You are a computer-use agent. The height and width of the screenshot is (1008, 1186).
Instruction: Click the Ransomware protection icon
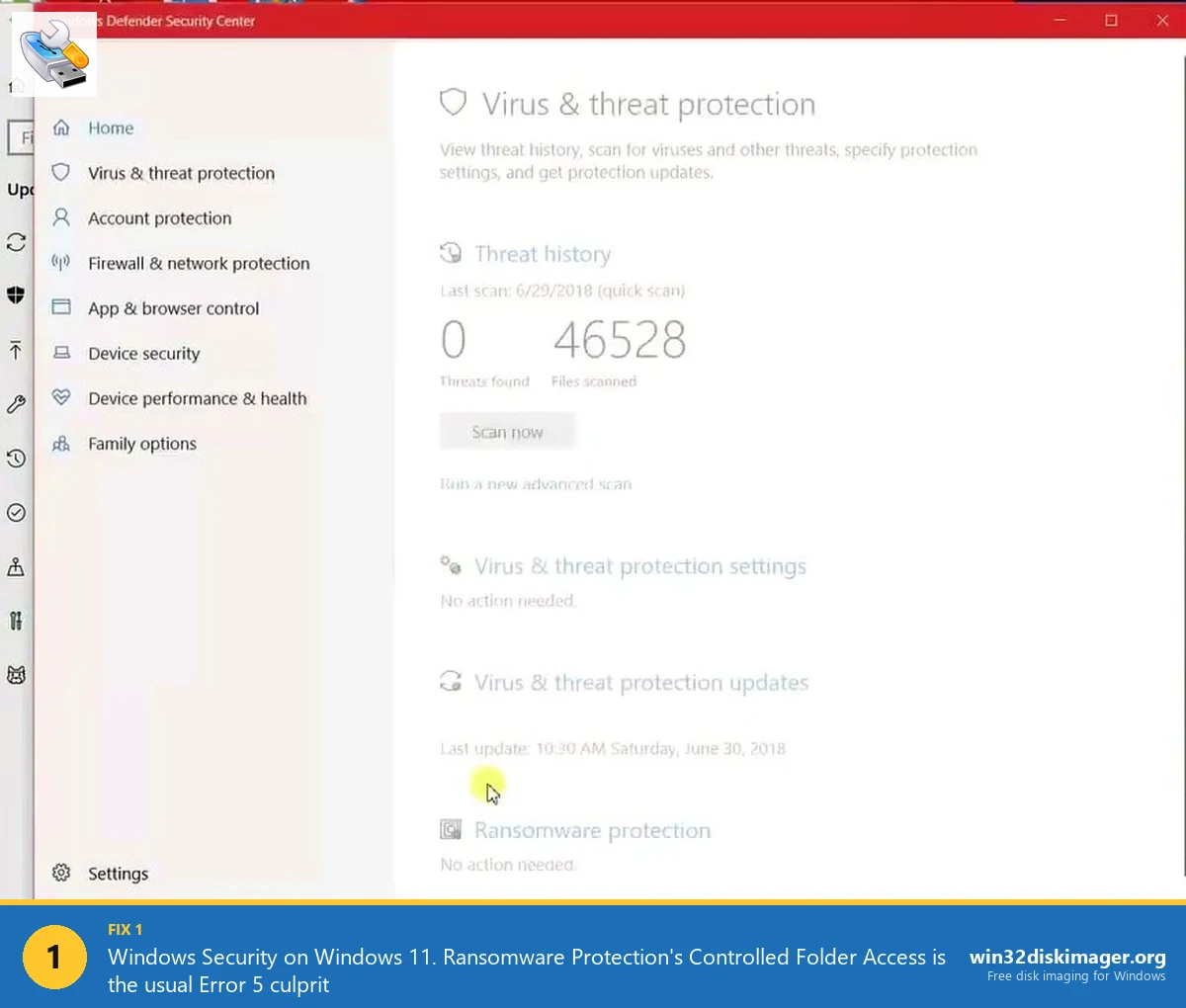click(451, 829)
